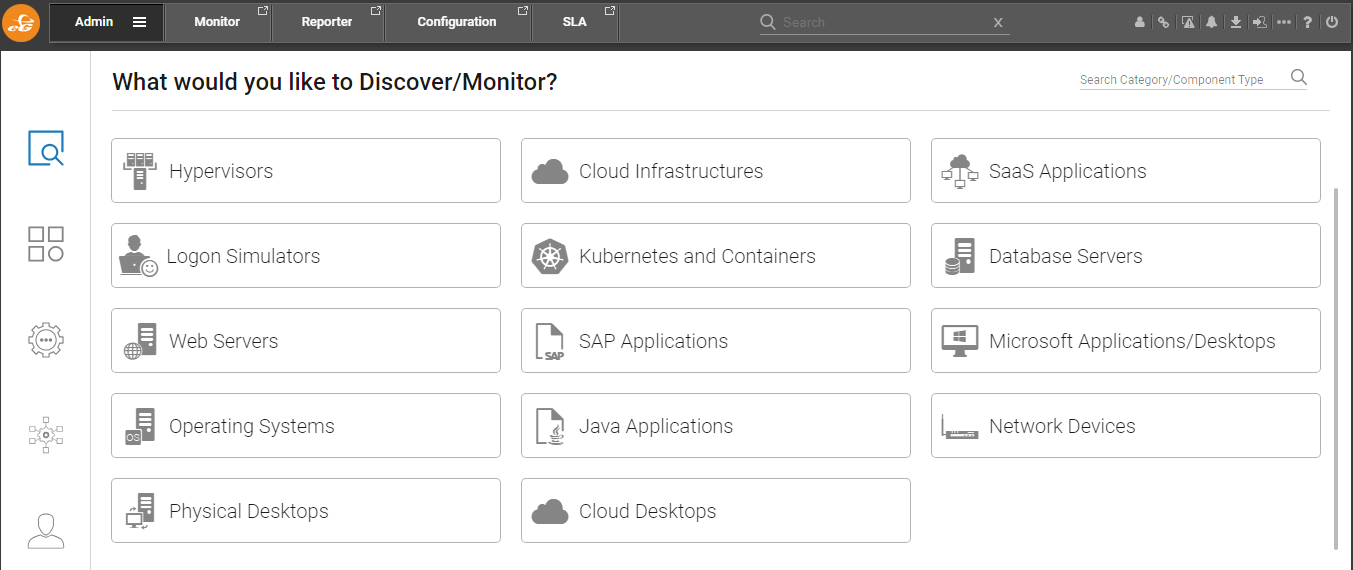Click the eG orange logo

(21, 22)
